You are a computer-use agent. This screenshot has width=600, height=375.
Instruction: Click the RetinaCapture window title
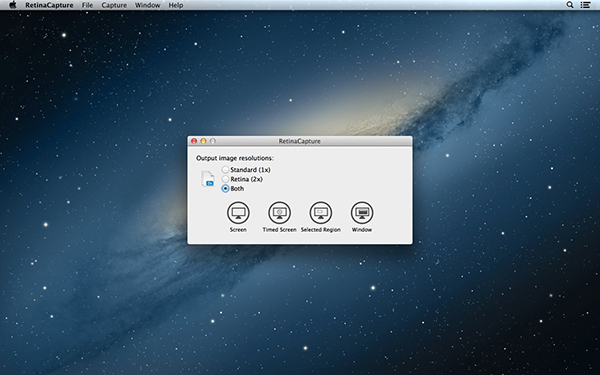coord(300,141)
